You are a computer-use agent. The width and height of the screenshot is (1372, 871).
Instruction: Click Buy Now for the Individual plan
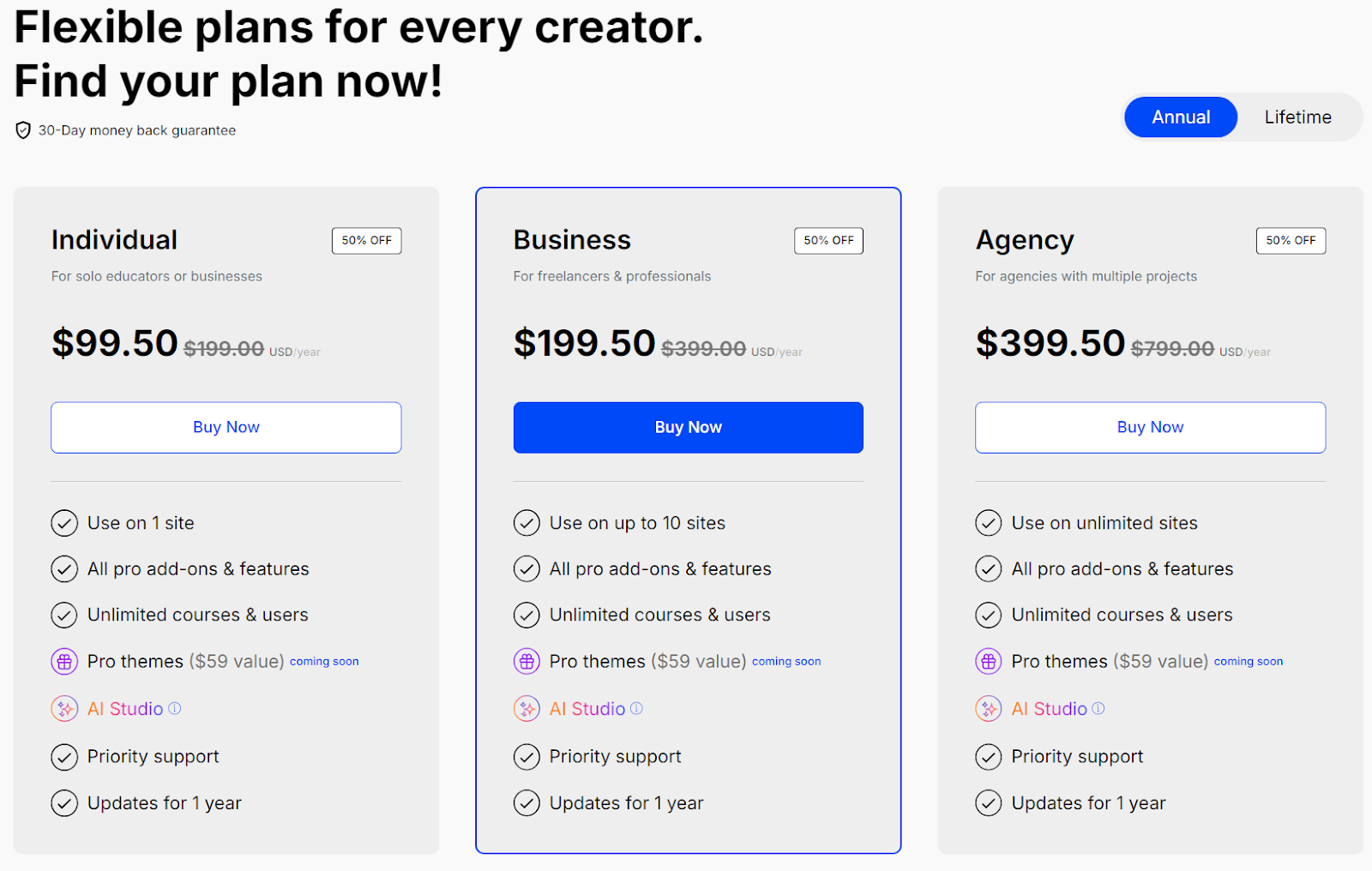click(x=226, y=427)
